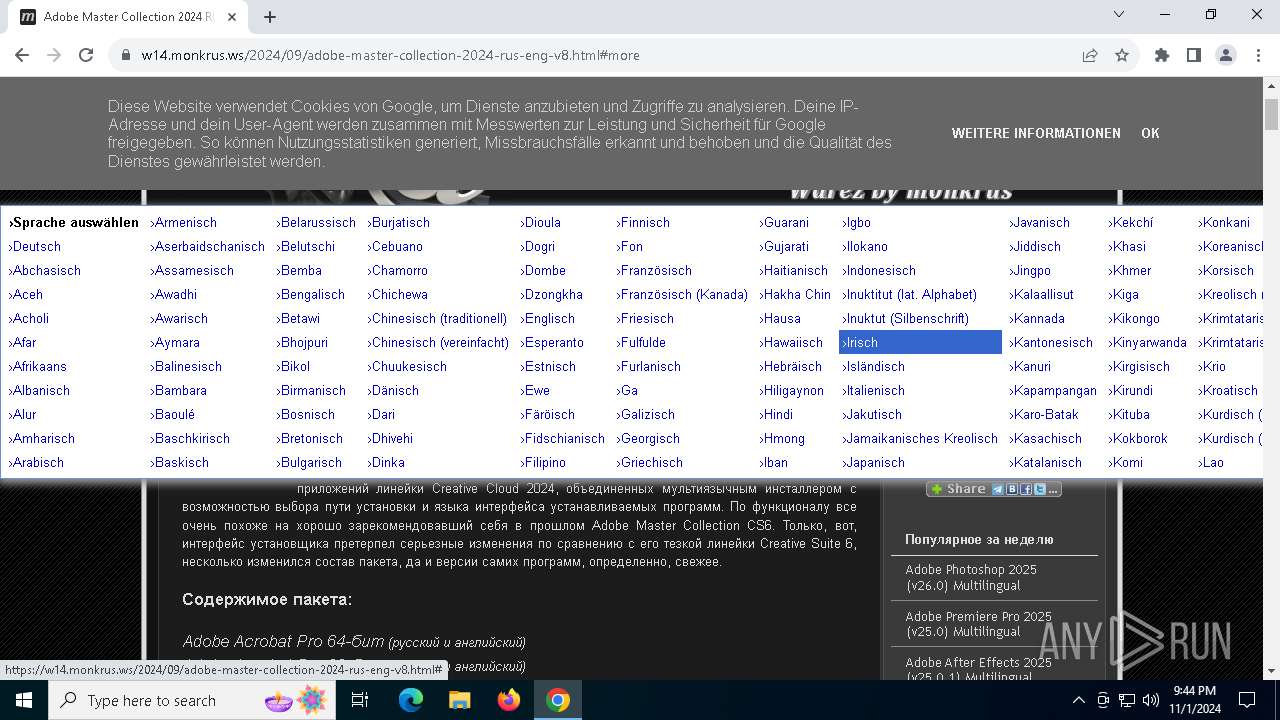Choose Hindi from language list
Image resolution: width=1280 pixels, height=720 pixels.
pyautogui.click(x=776, y=414)
